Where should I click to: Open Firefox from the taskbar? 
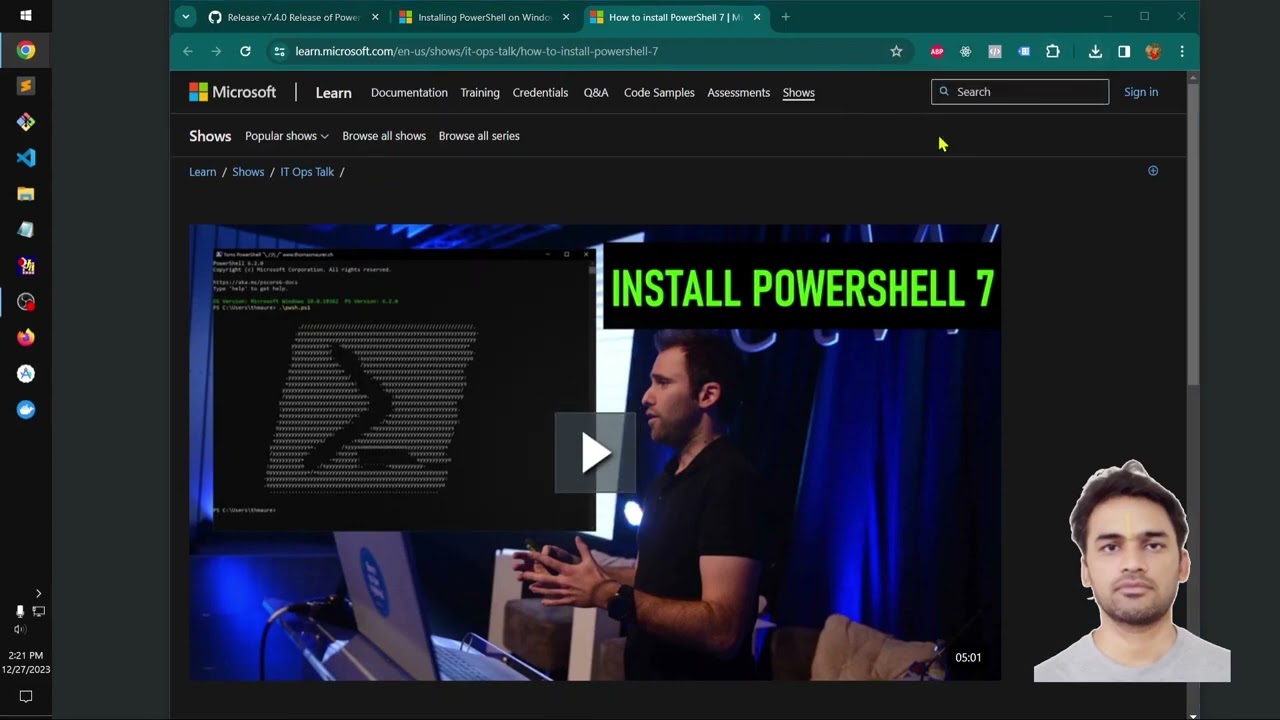pos(26,338)
